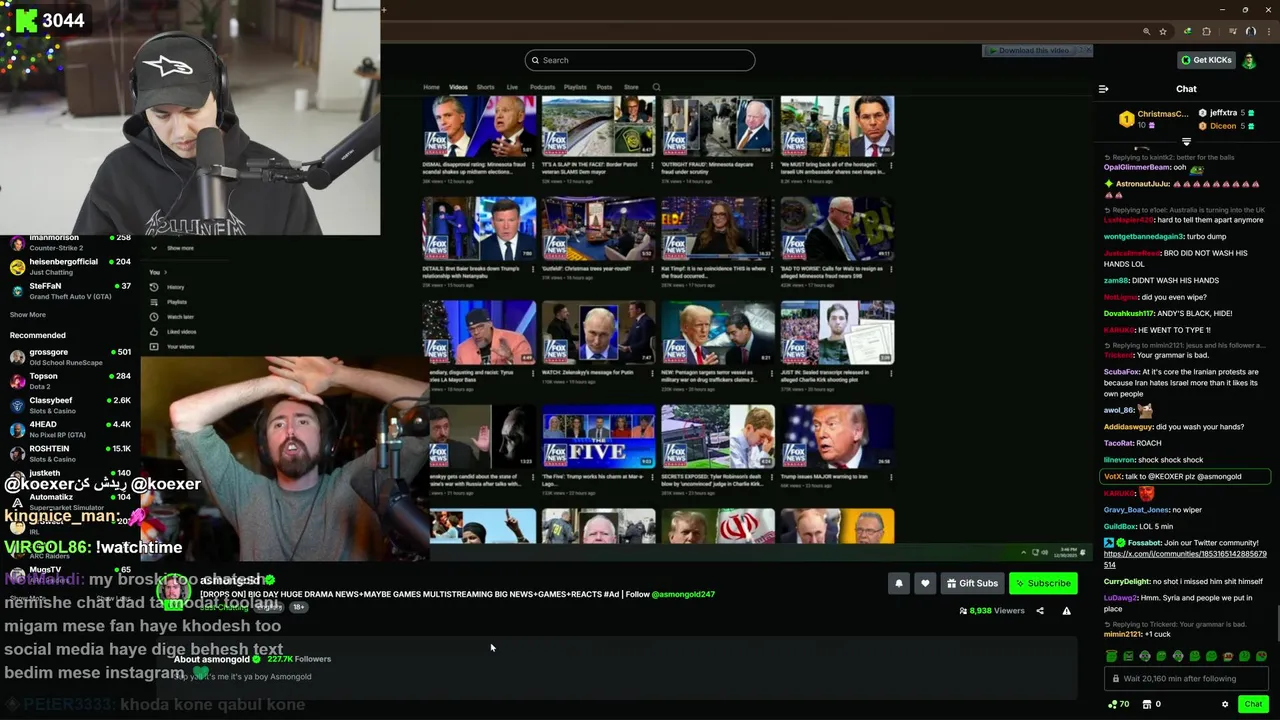The image size is (1280, 720).
Task: Click the green Chat send button
Action: coord(1253,704)
